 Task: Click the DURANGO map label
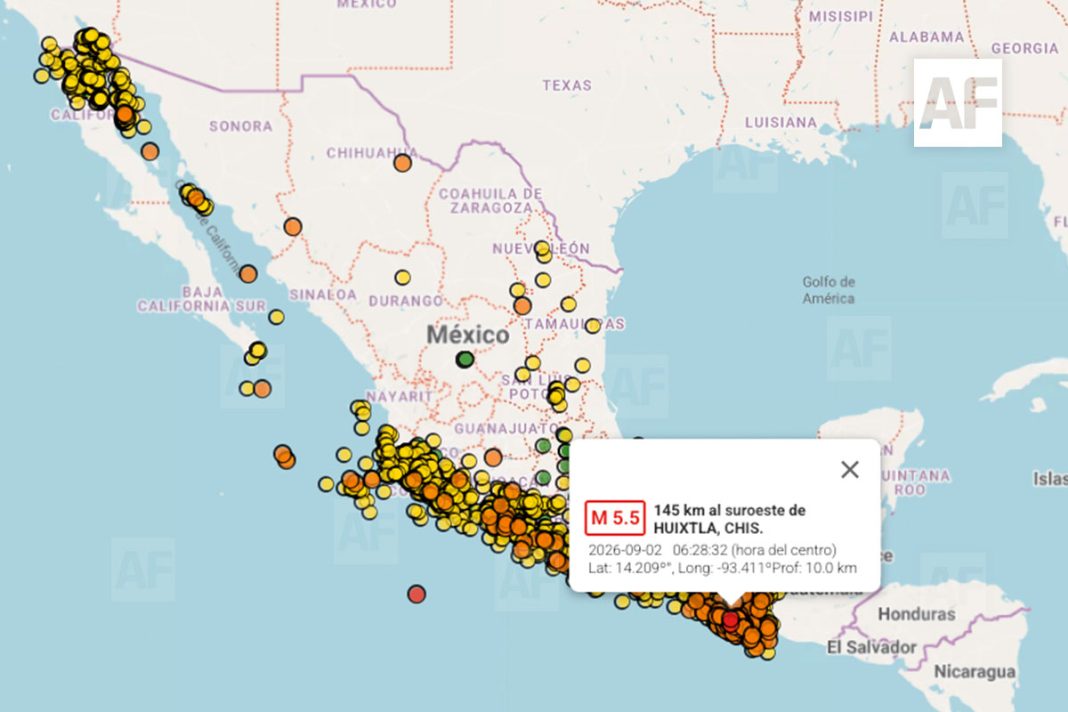click(x=406, y=300)
